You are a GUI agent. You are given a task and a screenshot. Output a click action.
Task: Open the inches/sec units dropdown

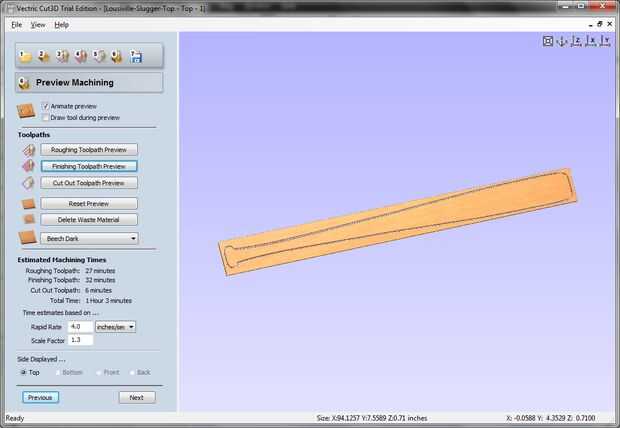coord(115,327)
